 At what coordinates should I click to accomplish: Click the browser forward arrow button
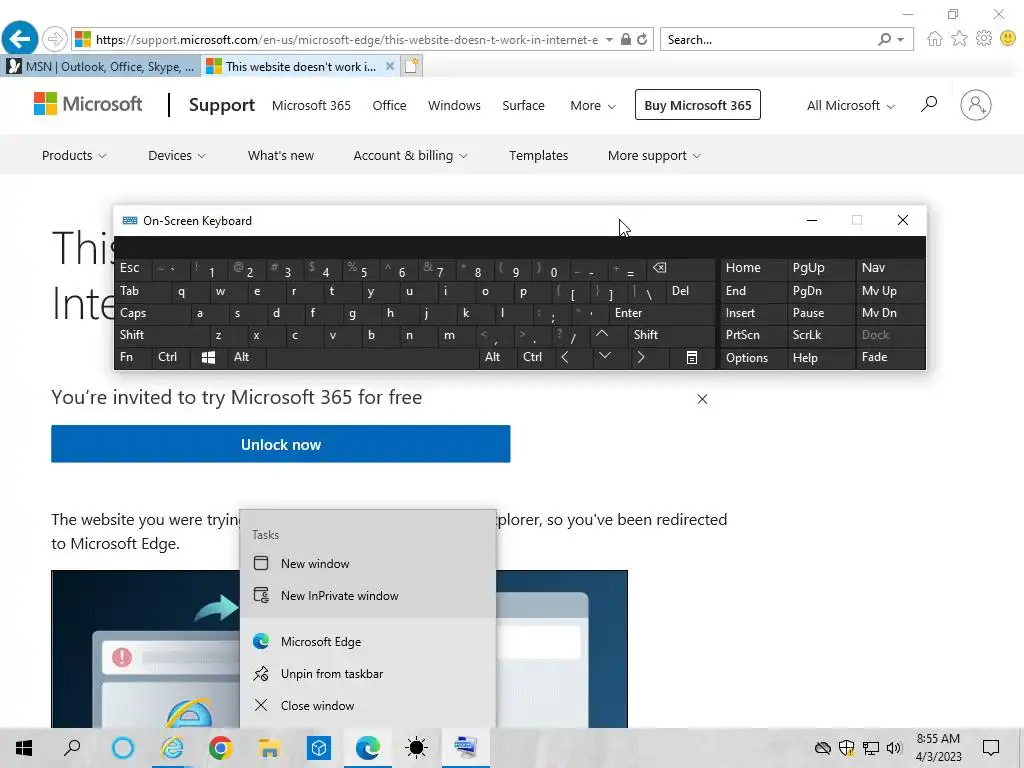pyautogui.click(x=55, y=39)
